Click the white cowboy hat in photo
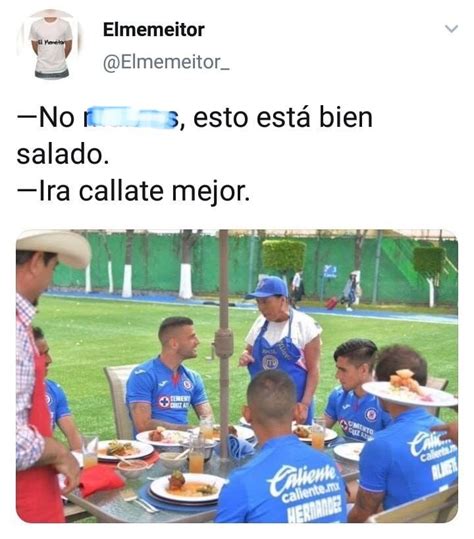The height and width of the screenshot is (539, 474). click(x=53, y=246)
